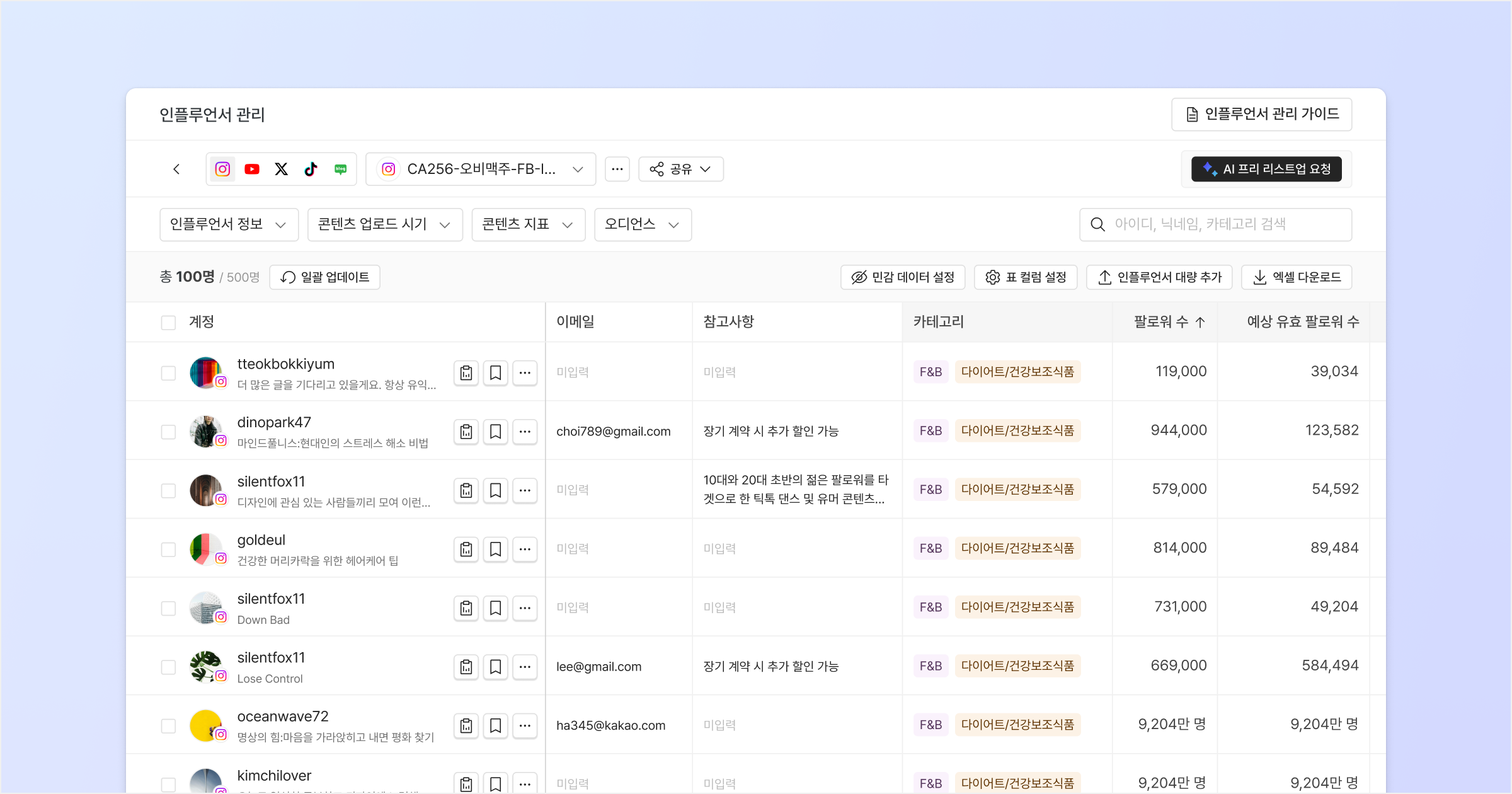Check the checkbox for silentfox11 디자인에 관심 row

(168, 490)
